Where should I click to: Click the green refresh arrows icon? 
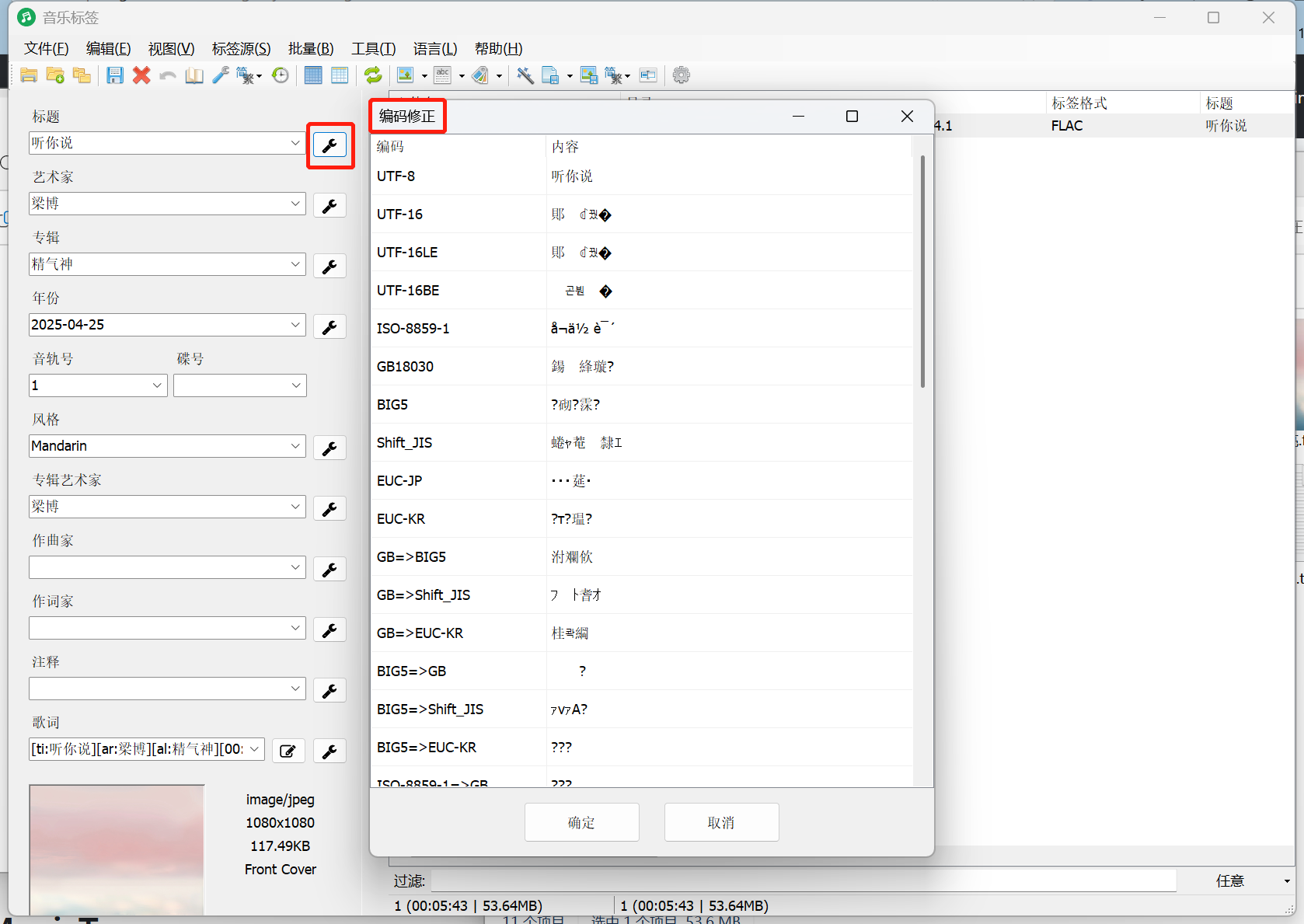(373, 75)
